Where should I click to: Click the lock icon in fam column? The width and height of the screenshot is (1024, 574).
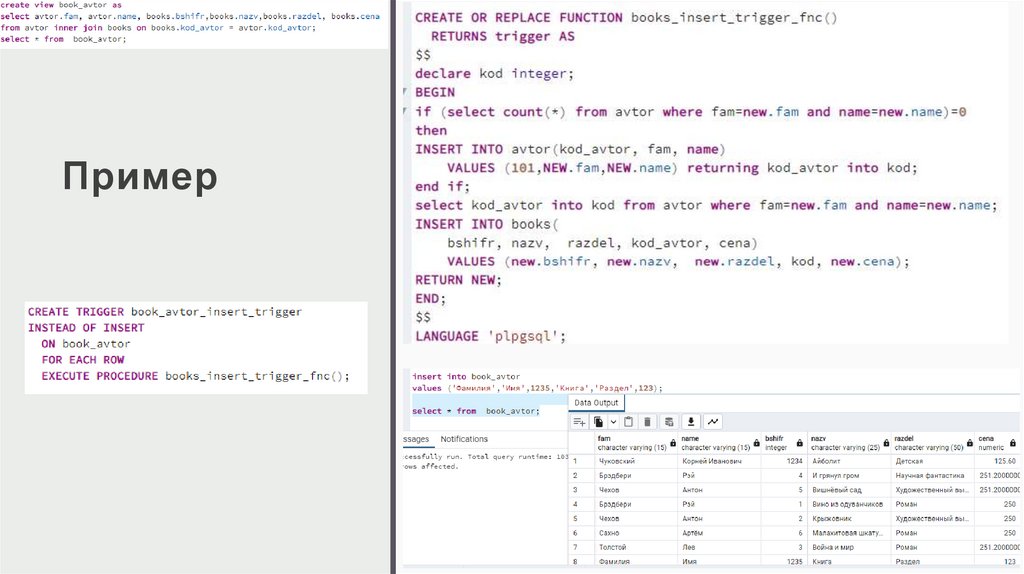pyautogui.click(x=673, y=443)
